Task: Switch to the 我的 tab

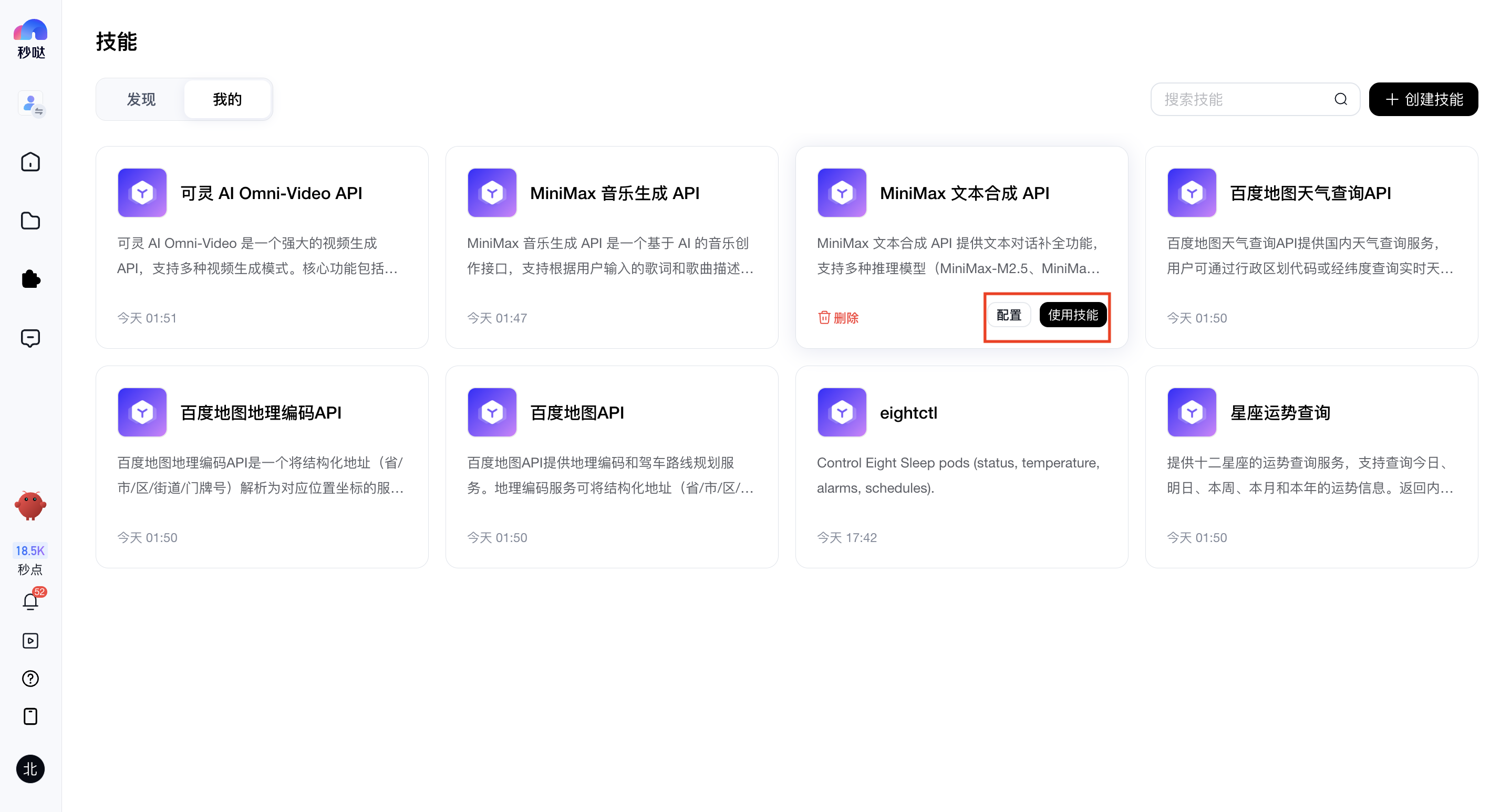Action: (227, 99)
